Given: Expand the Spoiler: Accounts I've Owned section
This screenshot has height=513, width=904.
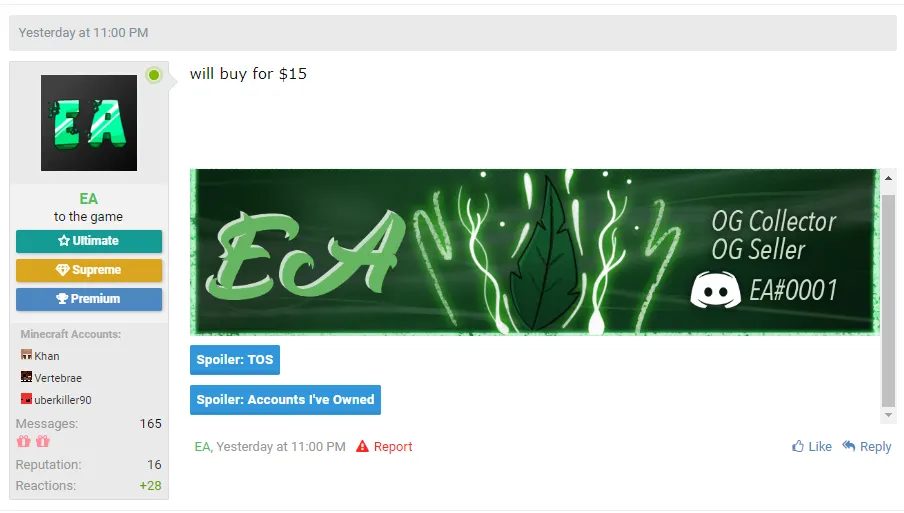Looking at the screenshot, I should (285, 399).
